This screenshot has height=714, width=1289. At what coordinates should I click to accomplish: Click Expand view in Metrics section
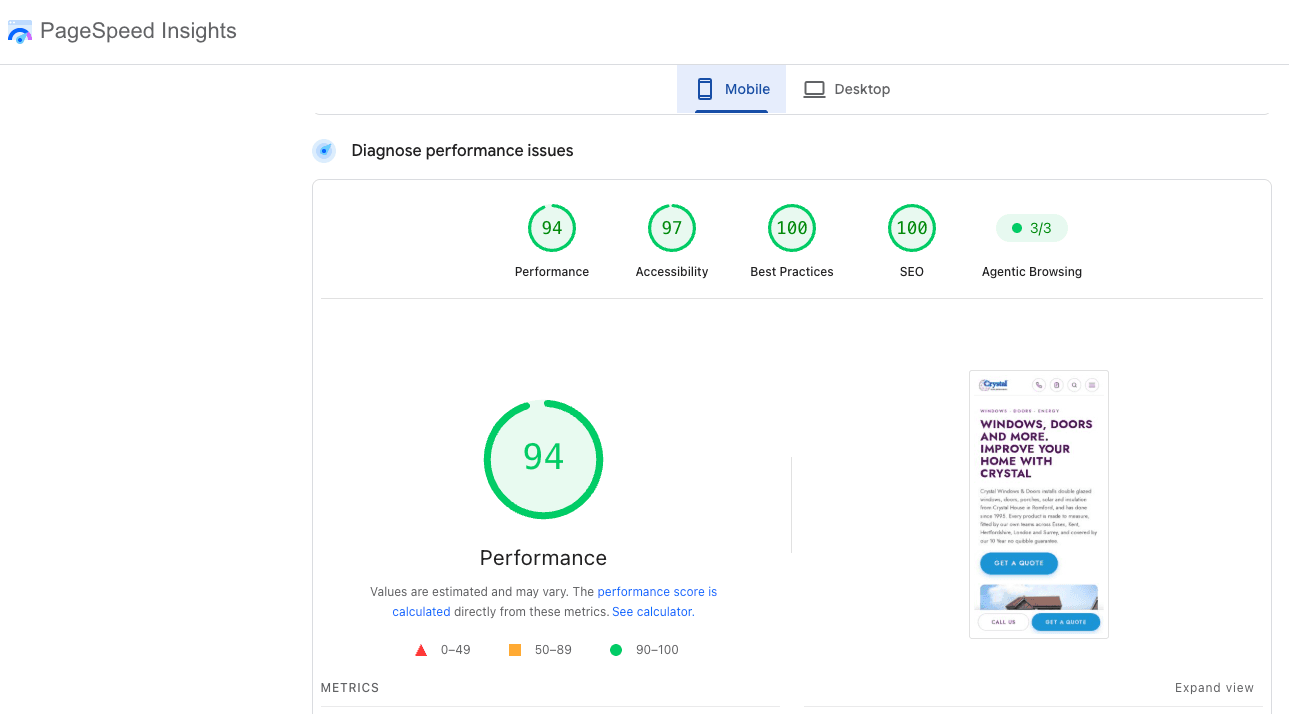coord(1214,688)
